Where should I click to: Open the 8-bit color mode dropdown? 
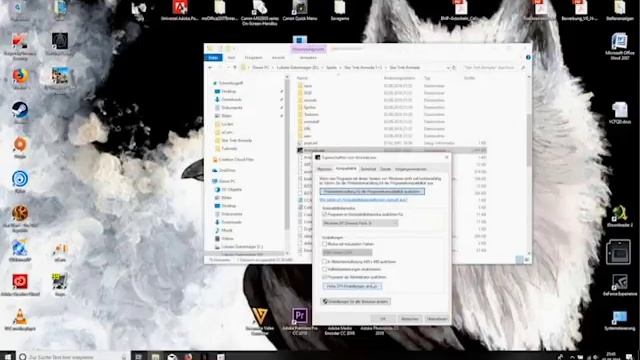(347, 253)
